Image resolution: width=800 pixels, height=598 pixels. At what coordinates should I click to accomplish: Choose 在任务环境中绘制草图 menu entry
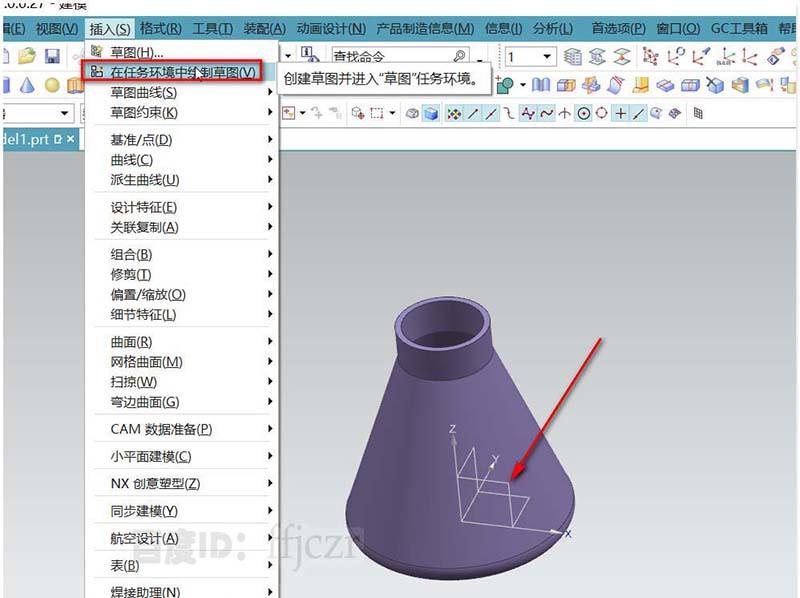pyautogui.click(x=180, y=73)
